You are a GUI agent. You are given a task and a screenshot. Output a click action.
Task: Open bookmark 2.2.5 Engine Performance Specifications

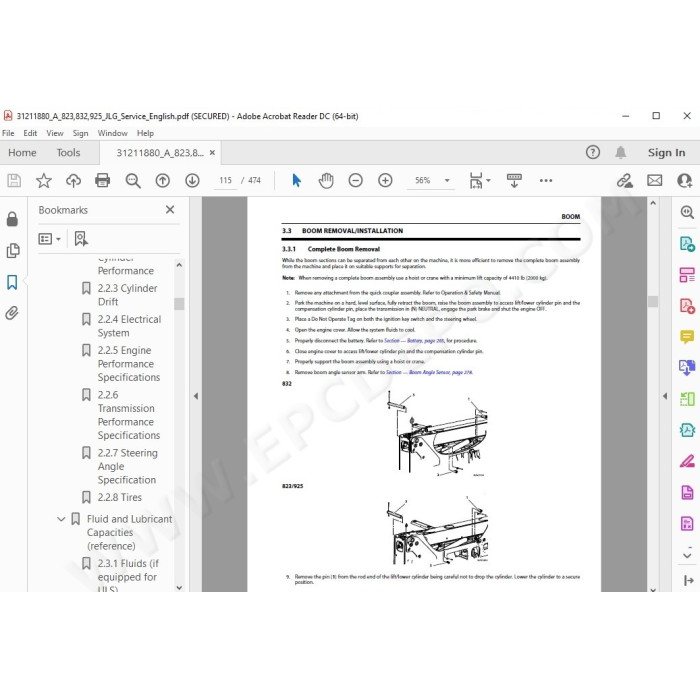(x=129, y=364)
